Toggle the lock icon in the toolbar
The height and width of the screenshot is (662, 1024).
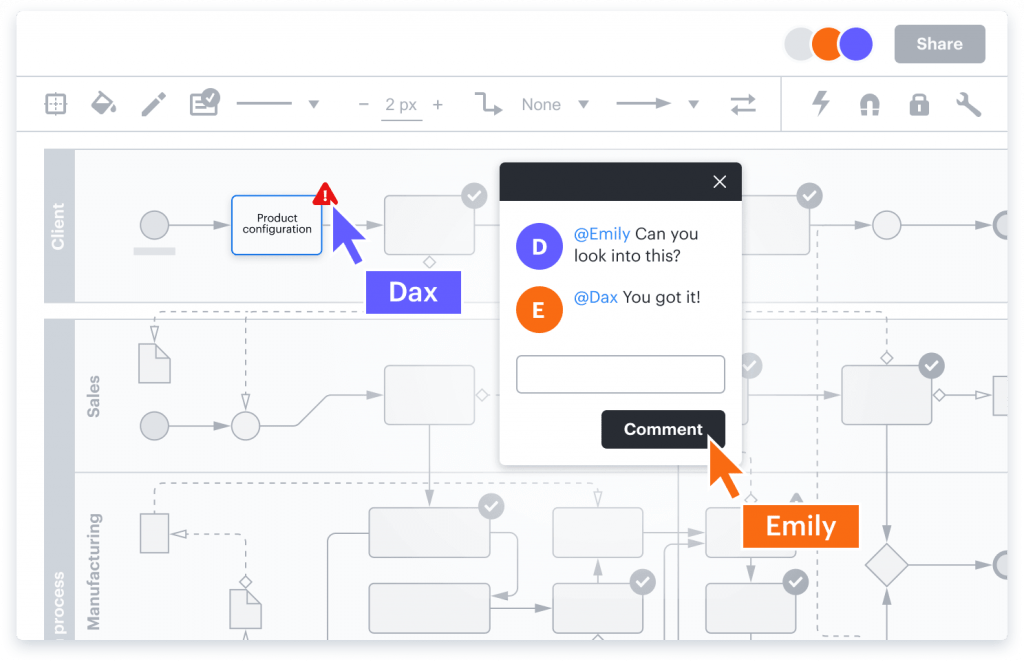[918, 104]
